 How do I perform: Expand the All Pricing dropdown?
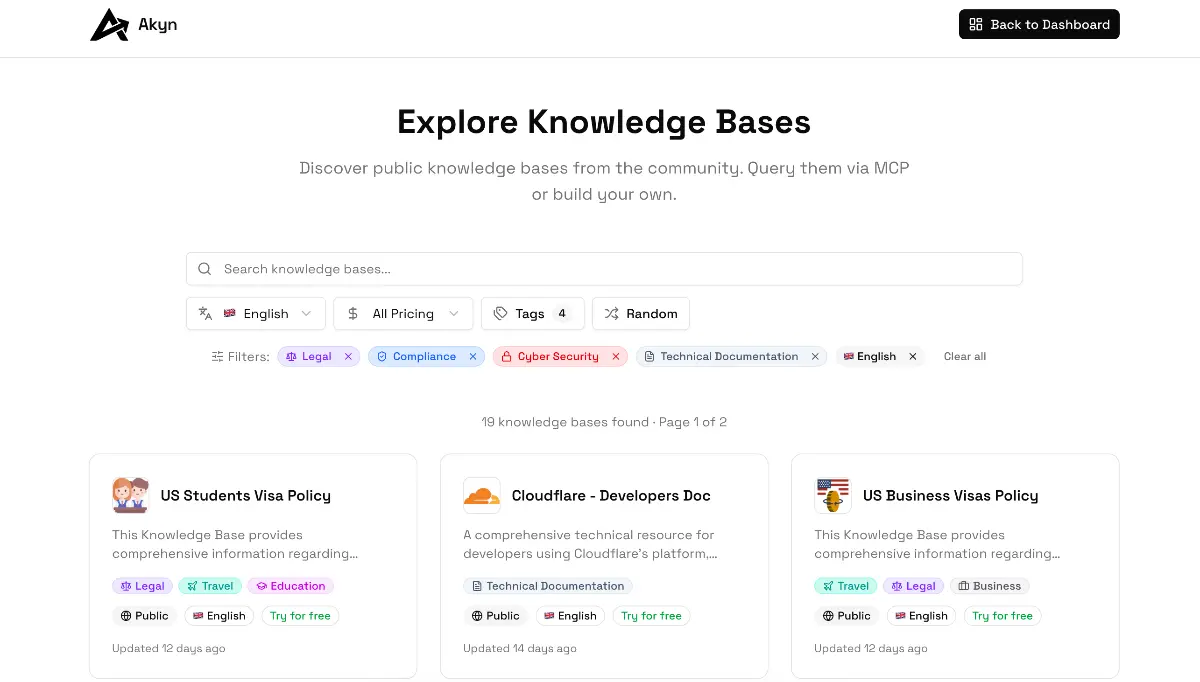tap(403, 314)
